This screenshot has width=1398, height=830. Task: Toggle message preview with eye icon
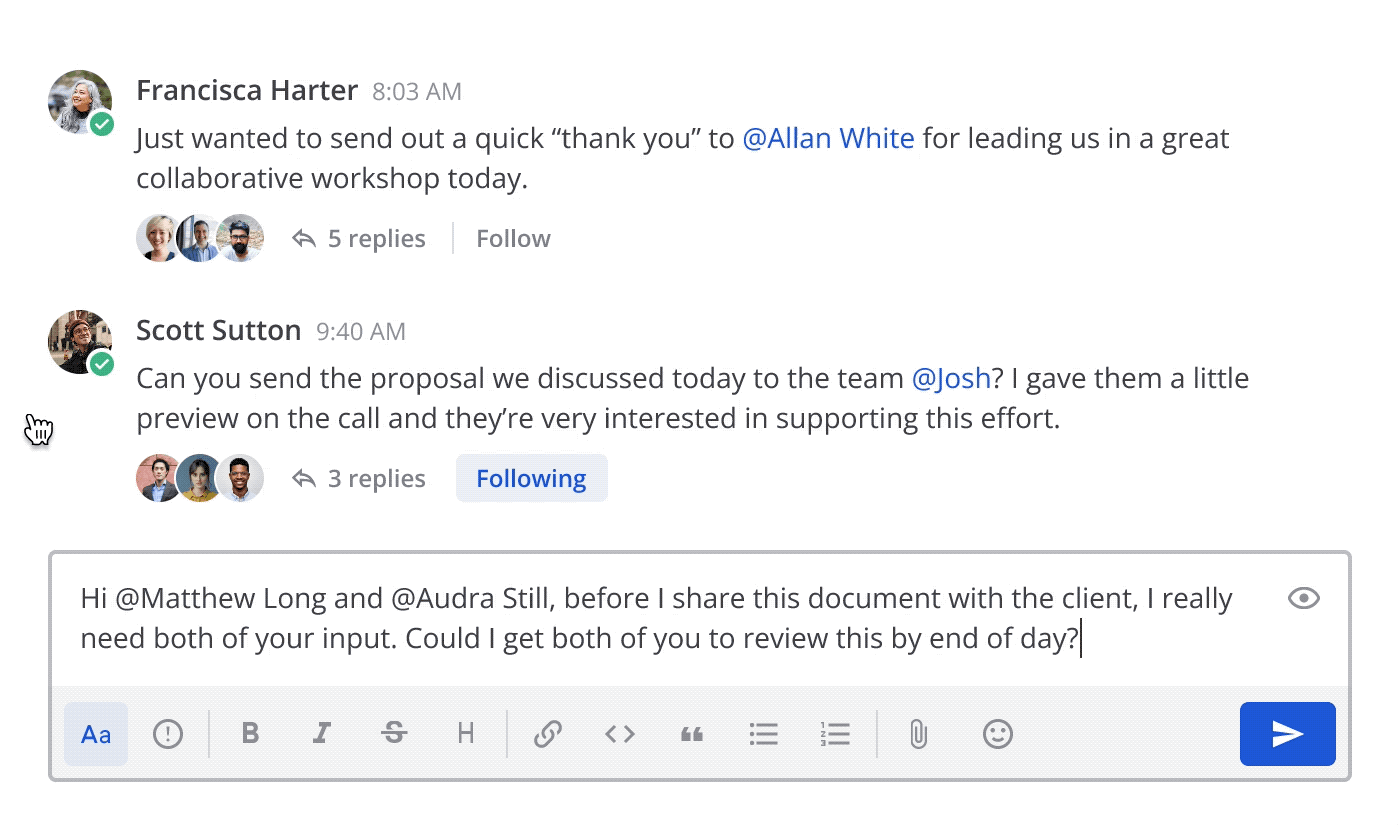tap(1304, 598)
